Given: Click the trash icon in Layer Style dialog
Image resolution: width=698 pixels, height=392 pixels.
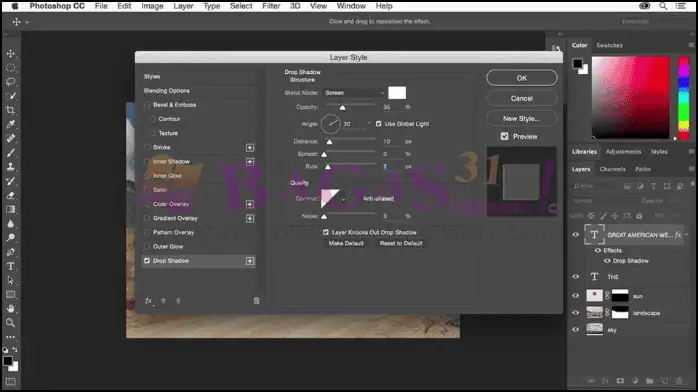Looking at the screenshot, I should [256, 301].
